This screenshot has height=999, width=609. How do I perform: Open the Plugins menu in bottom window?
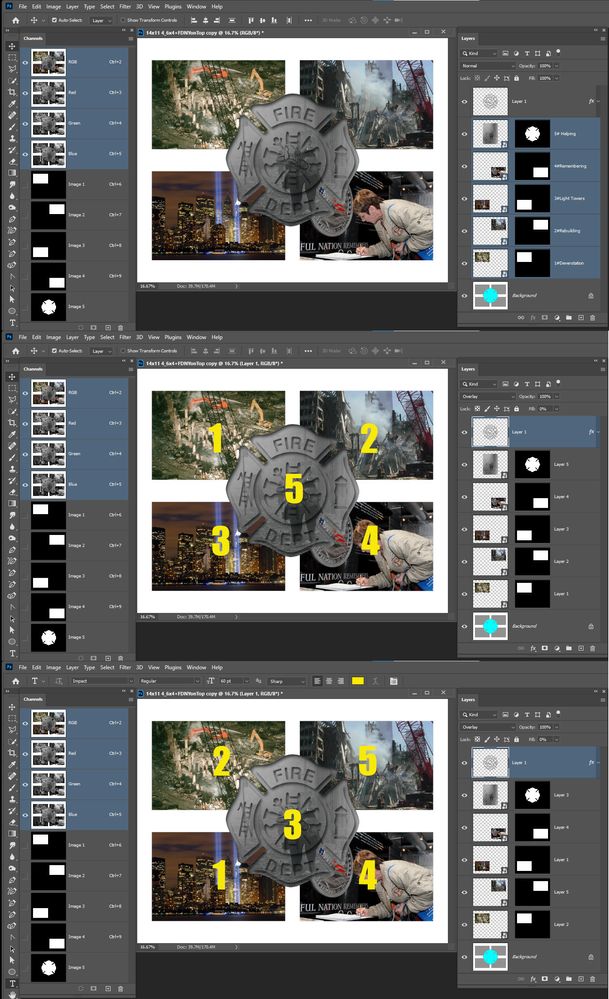pos(173,667)
